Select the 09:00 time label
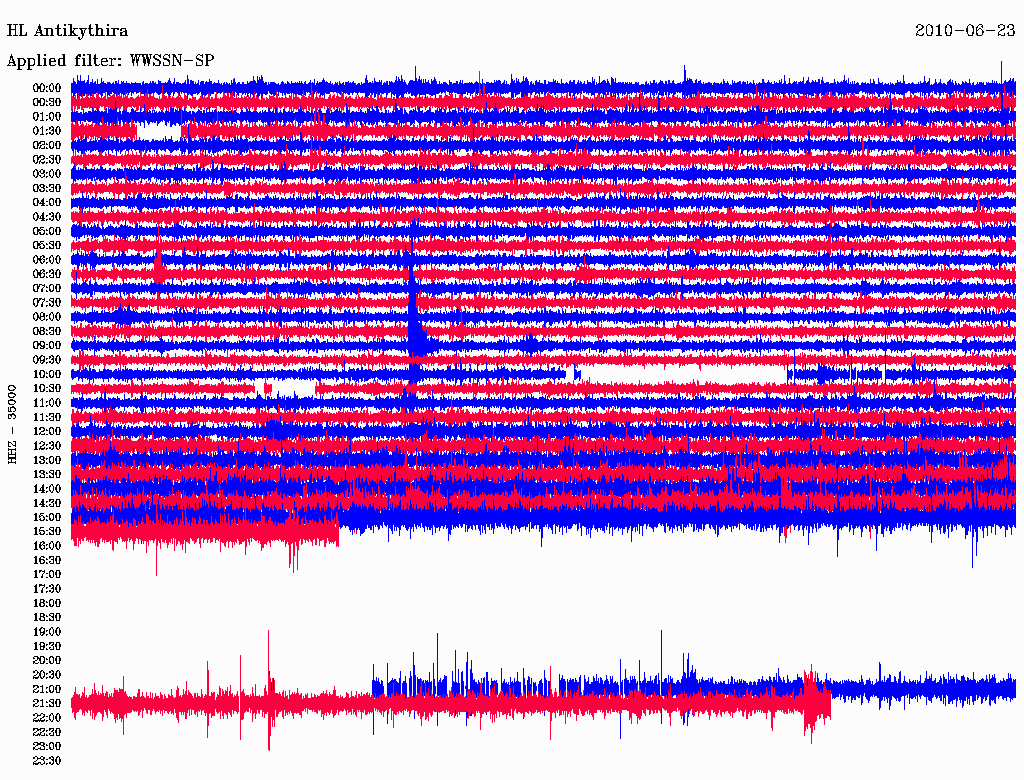This screenshot has height=780, width=1024. click(x=47, y=346)
